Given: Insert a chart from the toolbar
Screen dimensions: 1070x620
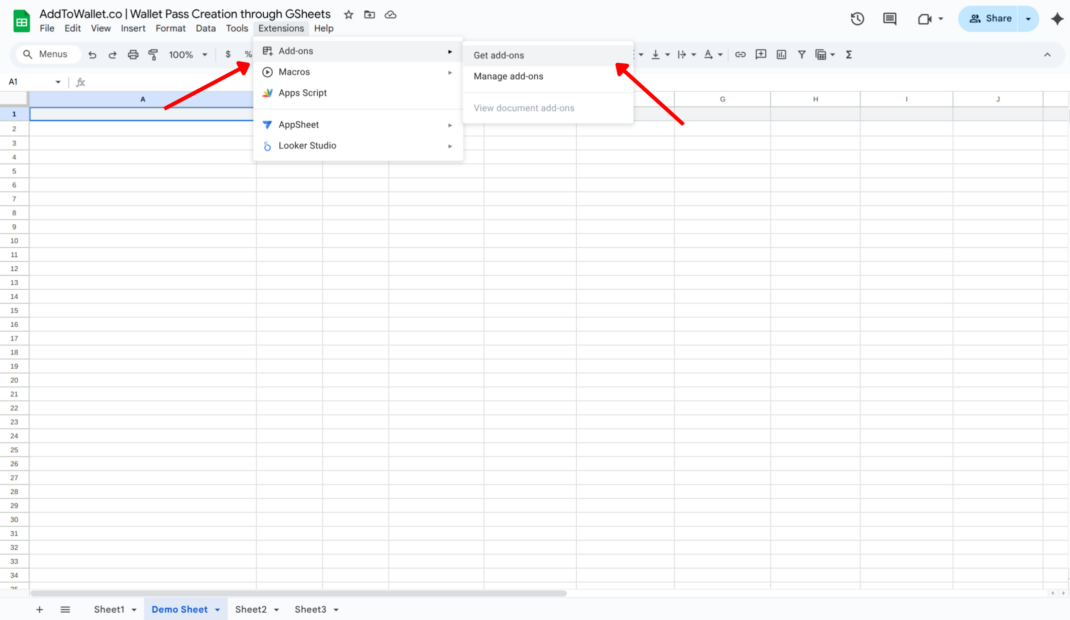Looking at the screenshot, I should [781, 54].
